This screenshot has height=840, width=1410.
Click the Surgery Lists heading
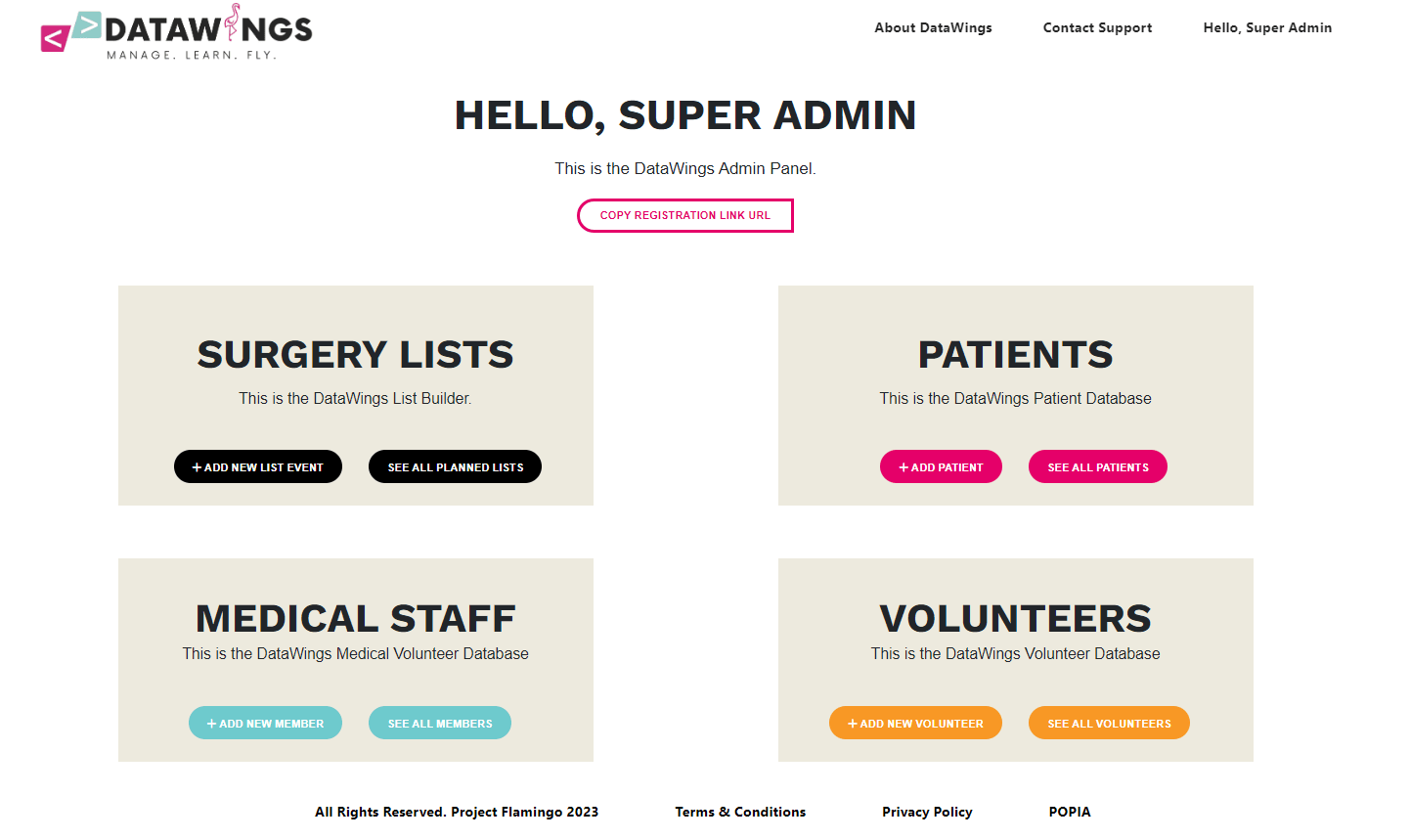click(x=355, y=354)
